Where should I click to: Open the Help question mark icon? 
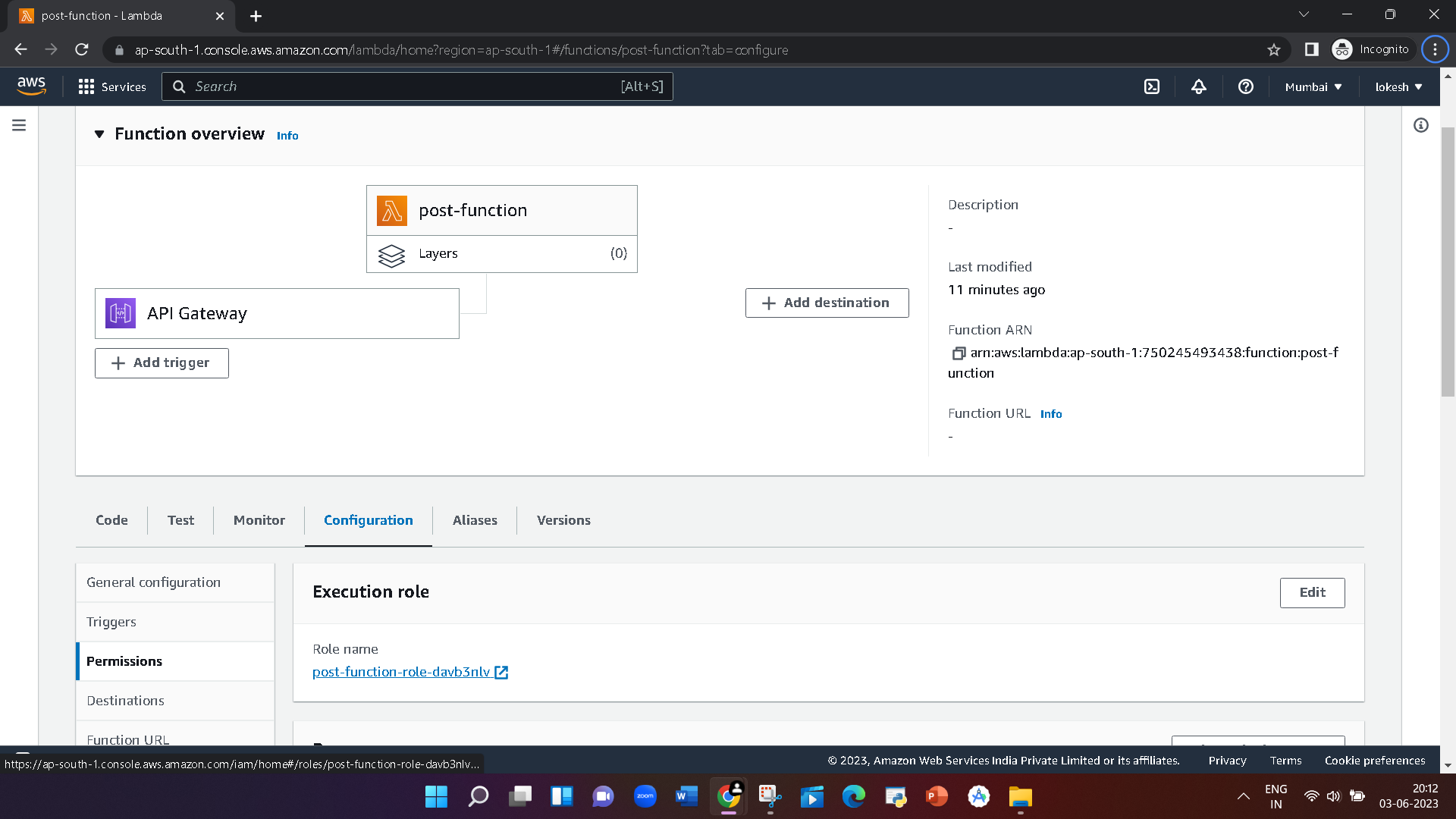[x=1245, y=86]
